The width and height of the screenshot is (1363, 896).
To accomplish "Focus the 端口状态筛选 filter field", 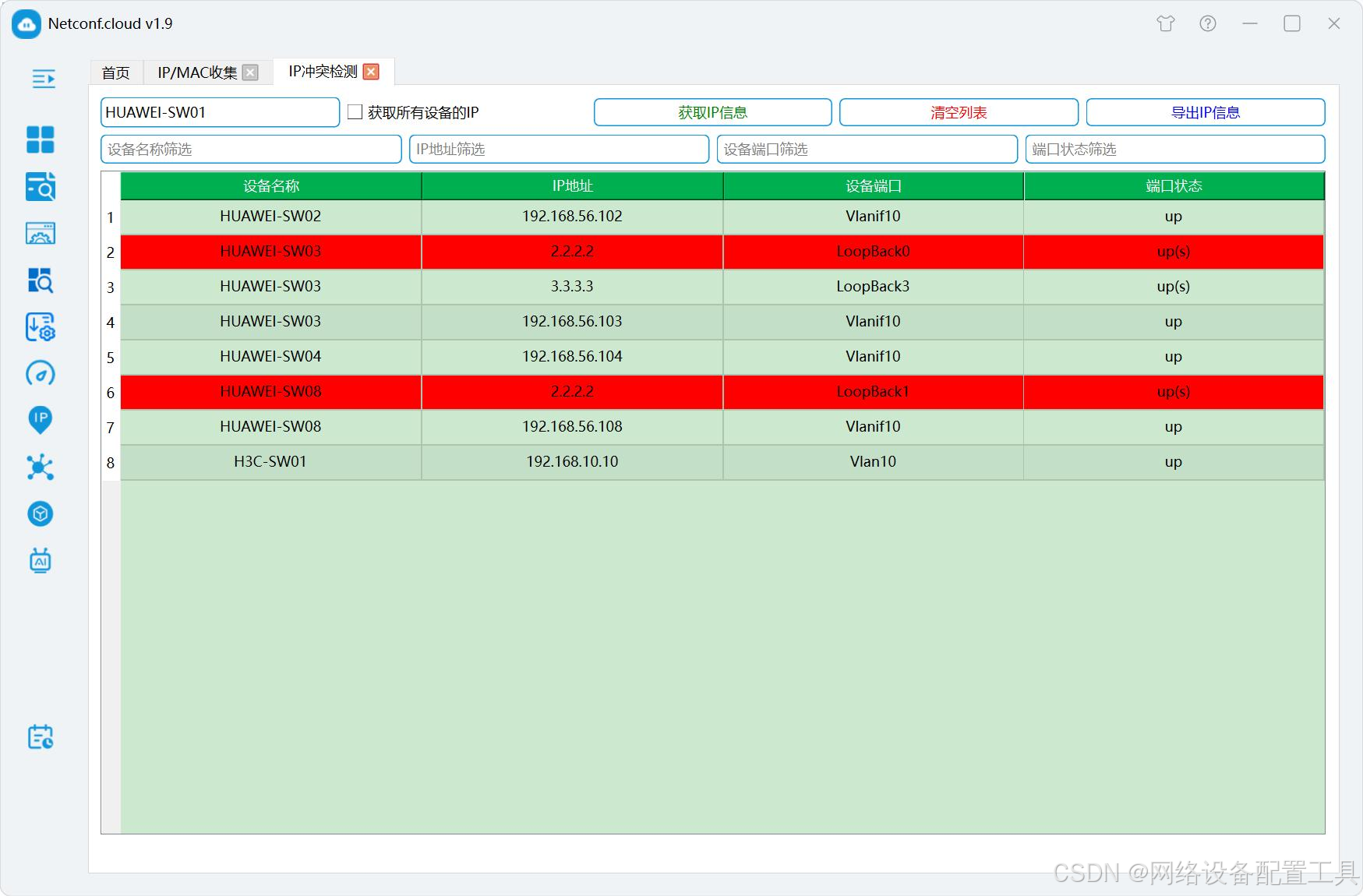I will tap(1175, 149).
